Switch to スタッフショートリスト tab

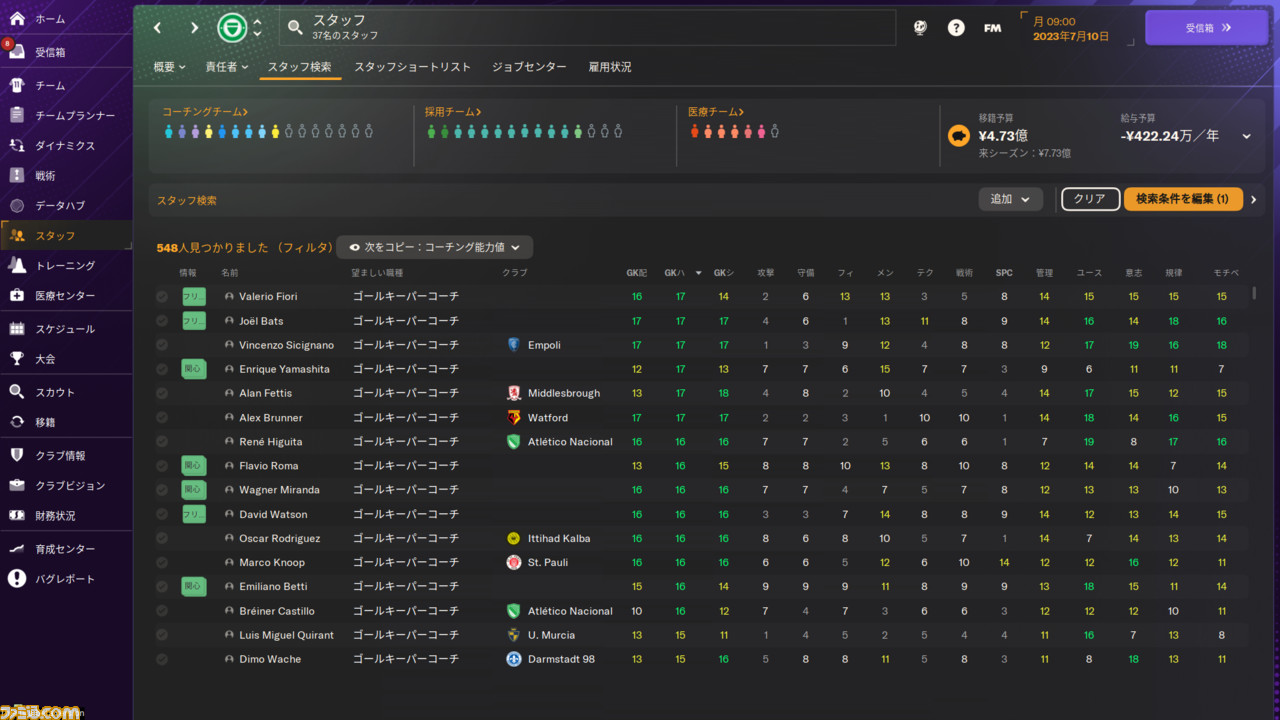point(412,67)
